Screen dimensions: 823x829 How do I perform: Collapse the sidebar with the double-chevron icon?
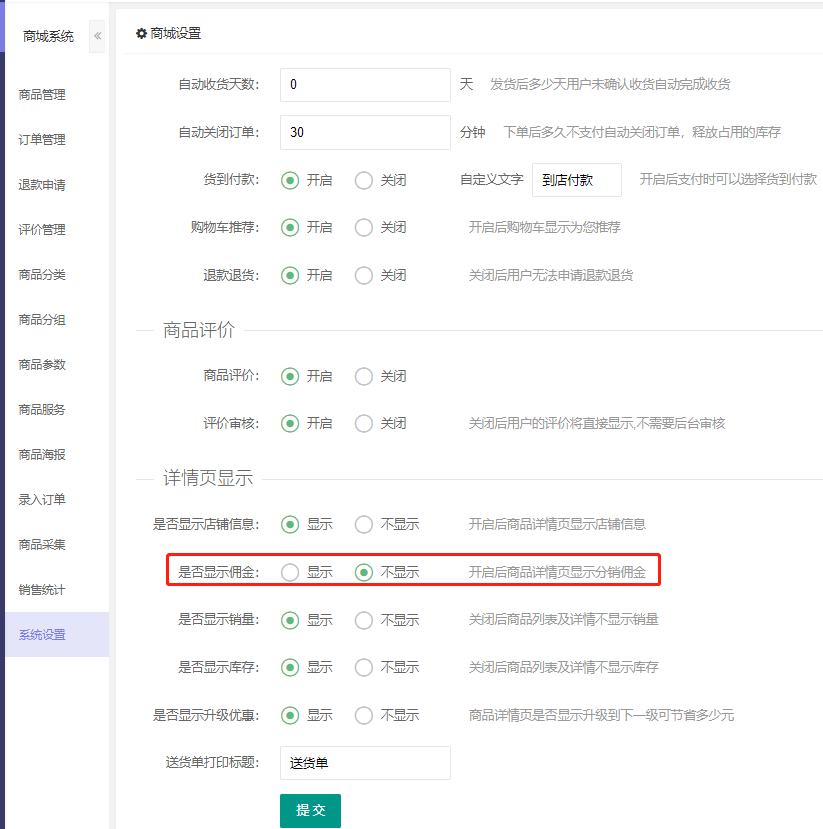tap(97, 36)
